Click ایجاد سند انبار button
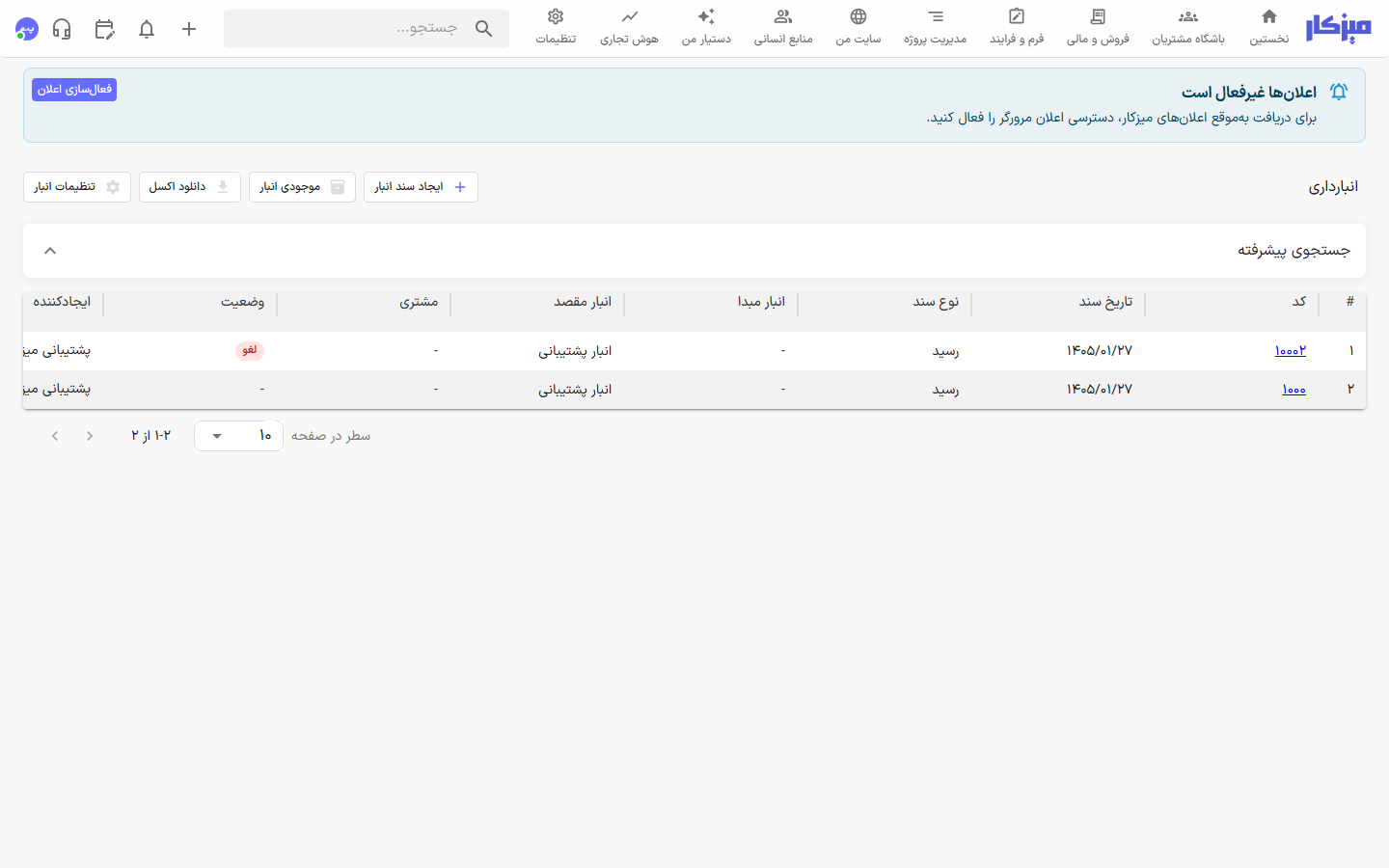Image resolution: width=1389 pixels, height=868 pixels. [x=421, y=187]
